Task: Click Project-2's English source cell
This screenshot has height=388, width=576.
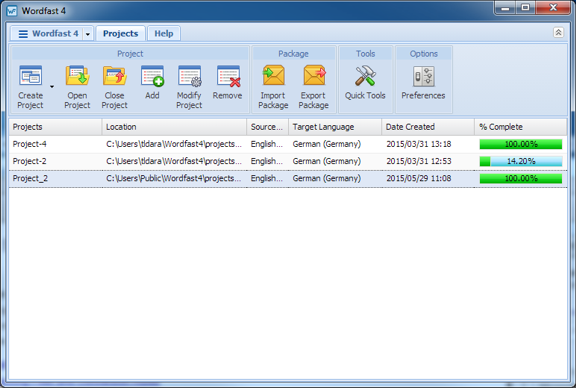Action: point(267,161)
